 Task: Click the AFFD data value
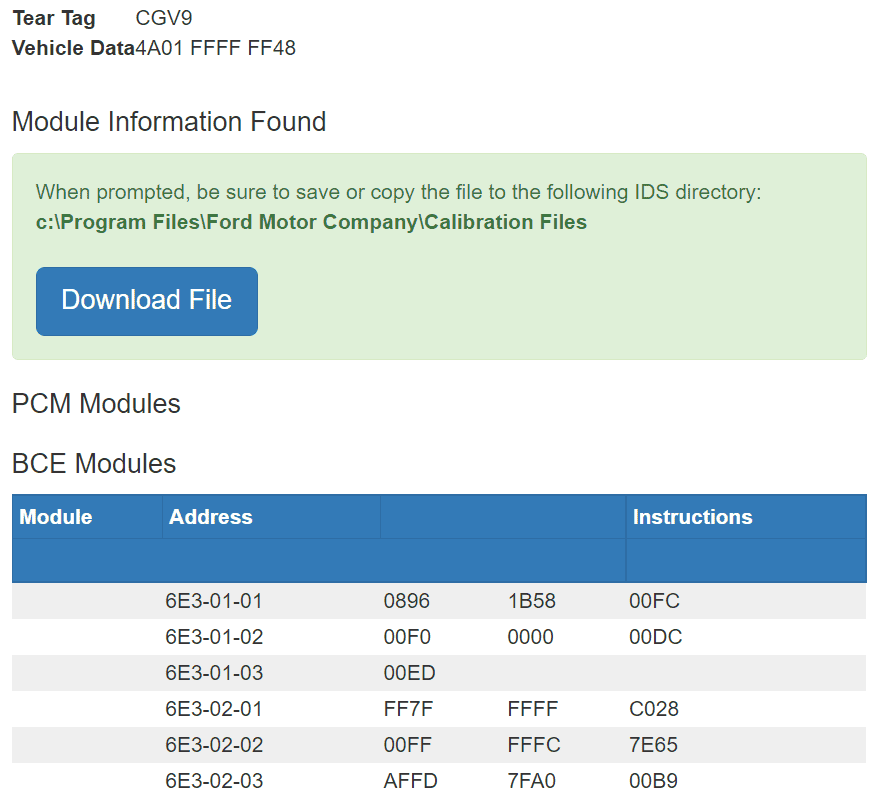pos(410,781)
